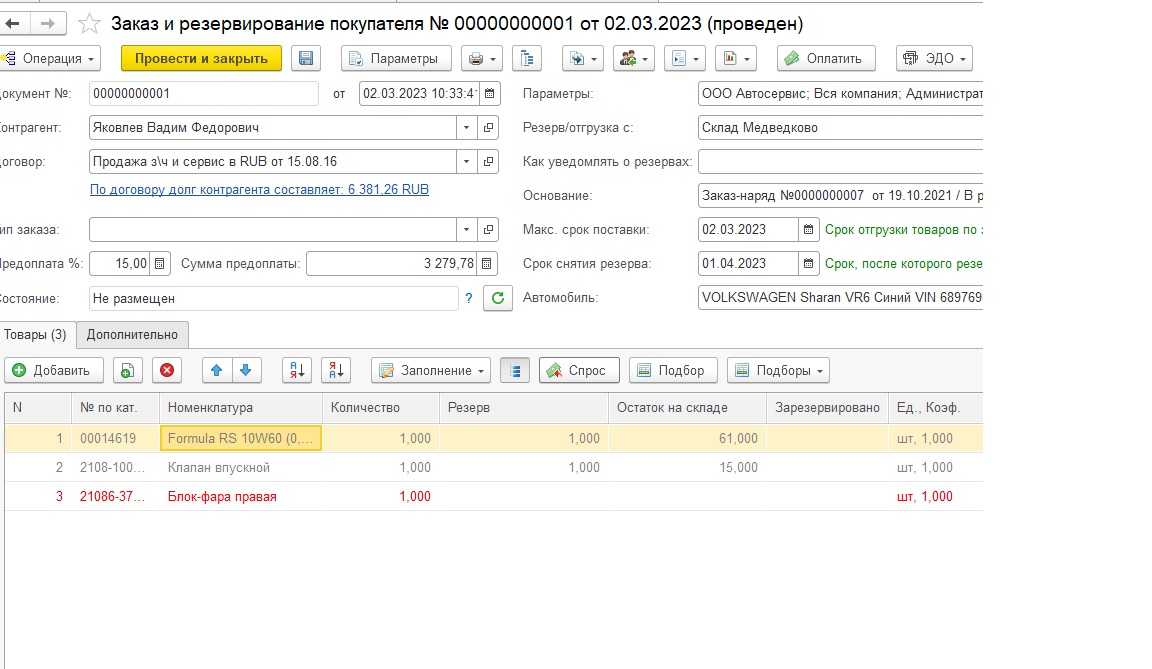Copy the selected row in the goods table
Viewport: 1152px width, 669px height.
[128, 371]
